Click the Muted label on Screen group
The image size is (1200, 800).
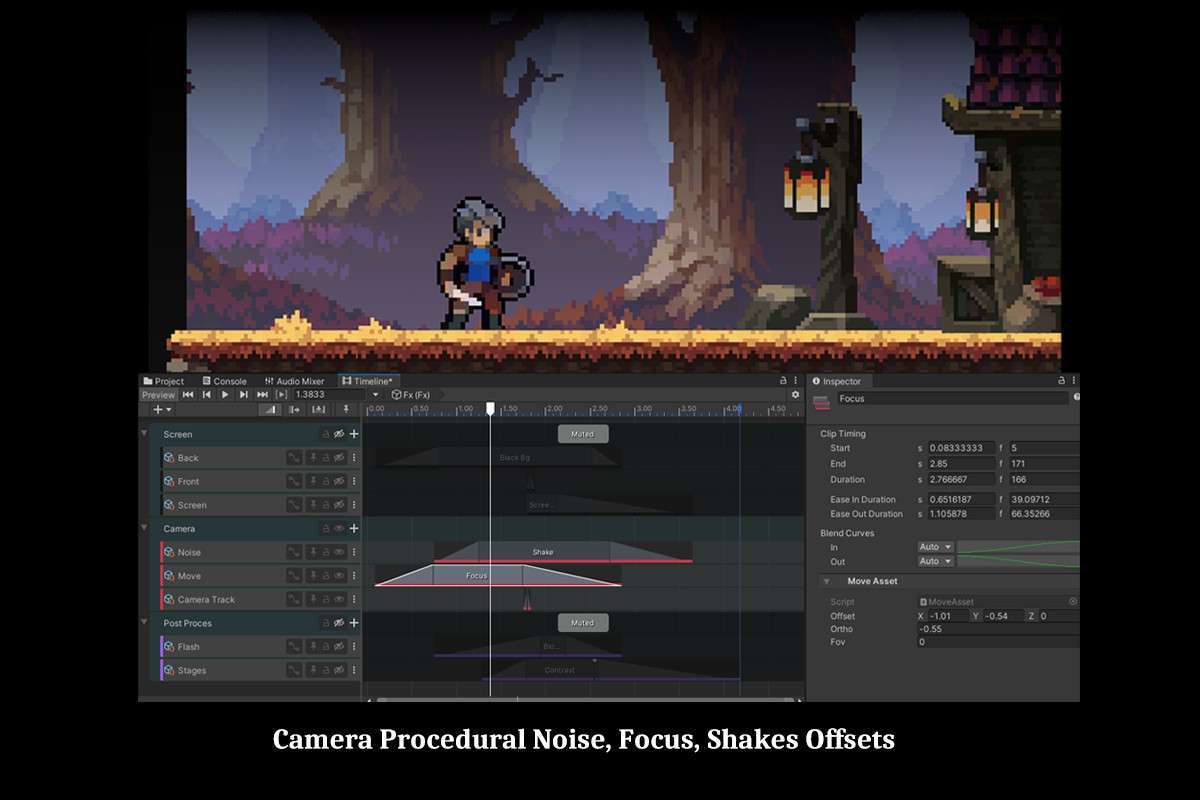583,434
